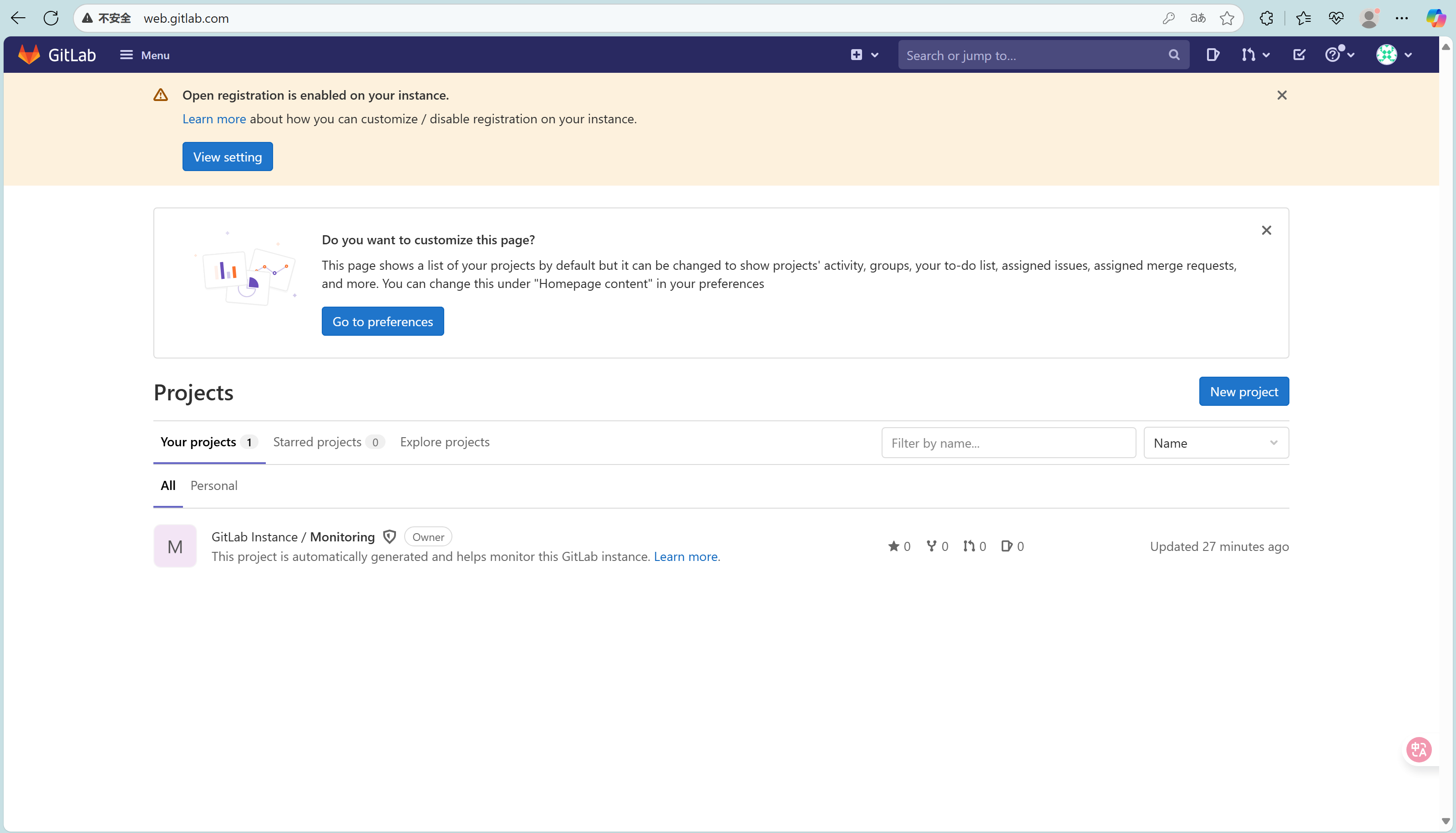Open the Menu hamburger button
Screen dimensions: 1456x833
(144, 55)
